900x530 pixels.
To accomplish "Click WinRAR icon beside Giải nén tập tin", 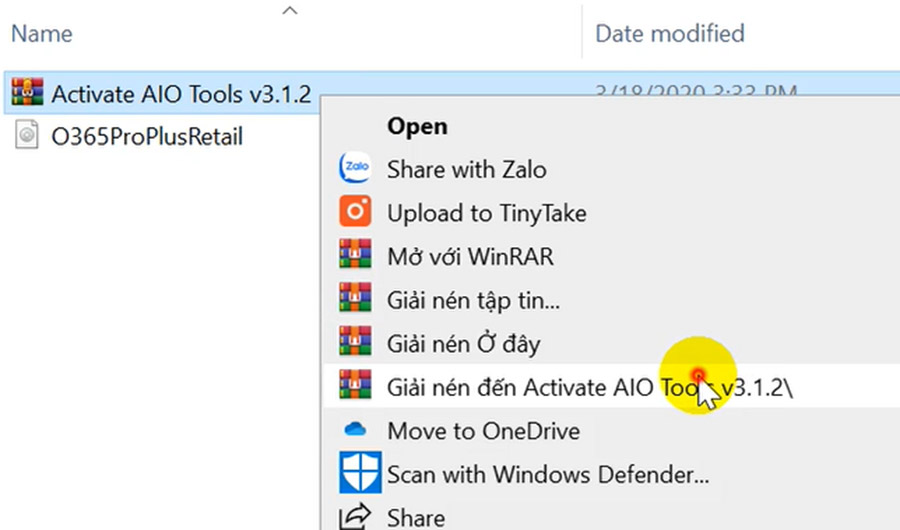I will (x=355, y=298).
